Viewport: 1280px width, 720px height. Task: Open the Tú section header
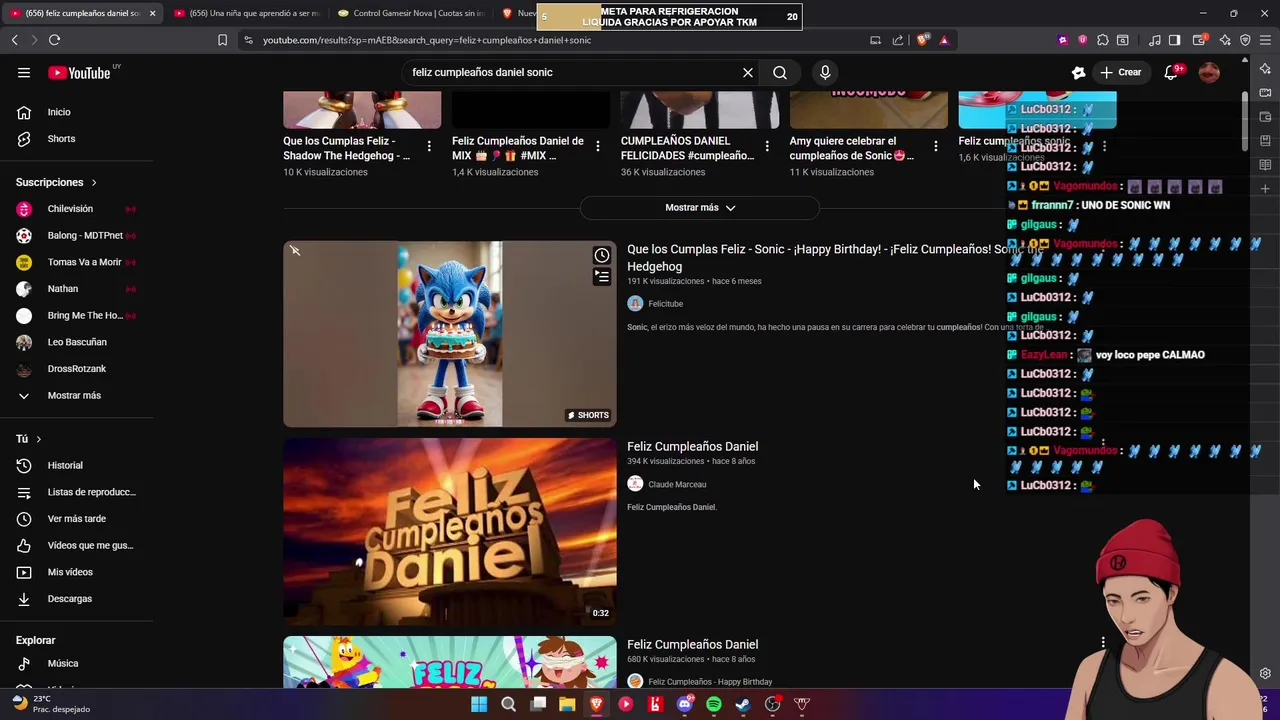click(28, 439)
